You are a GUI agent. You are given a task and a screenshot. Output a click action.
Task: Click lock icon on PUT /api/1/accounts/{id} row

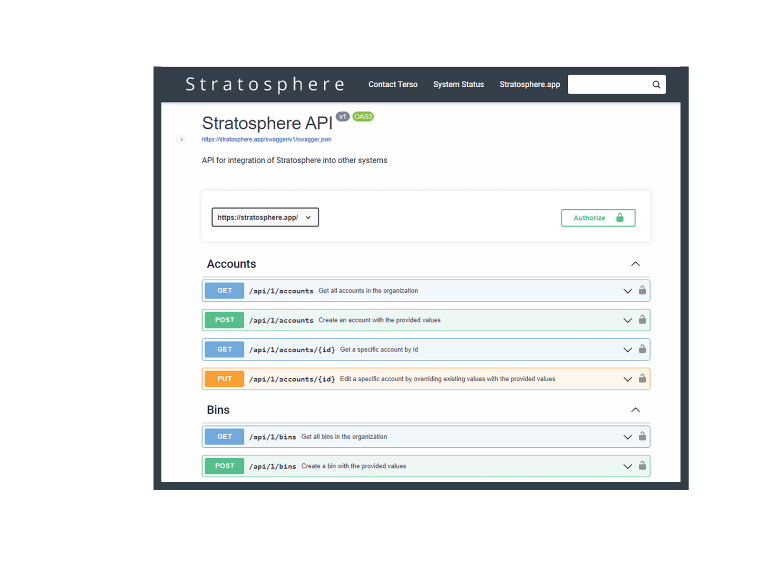(x=642, y=379)
